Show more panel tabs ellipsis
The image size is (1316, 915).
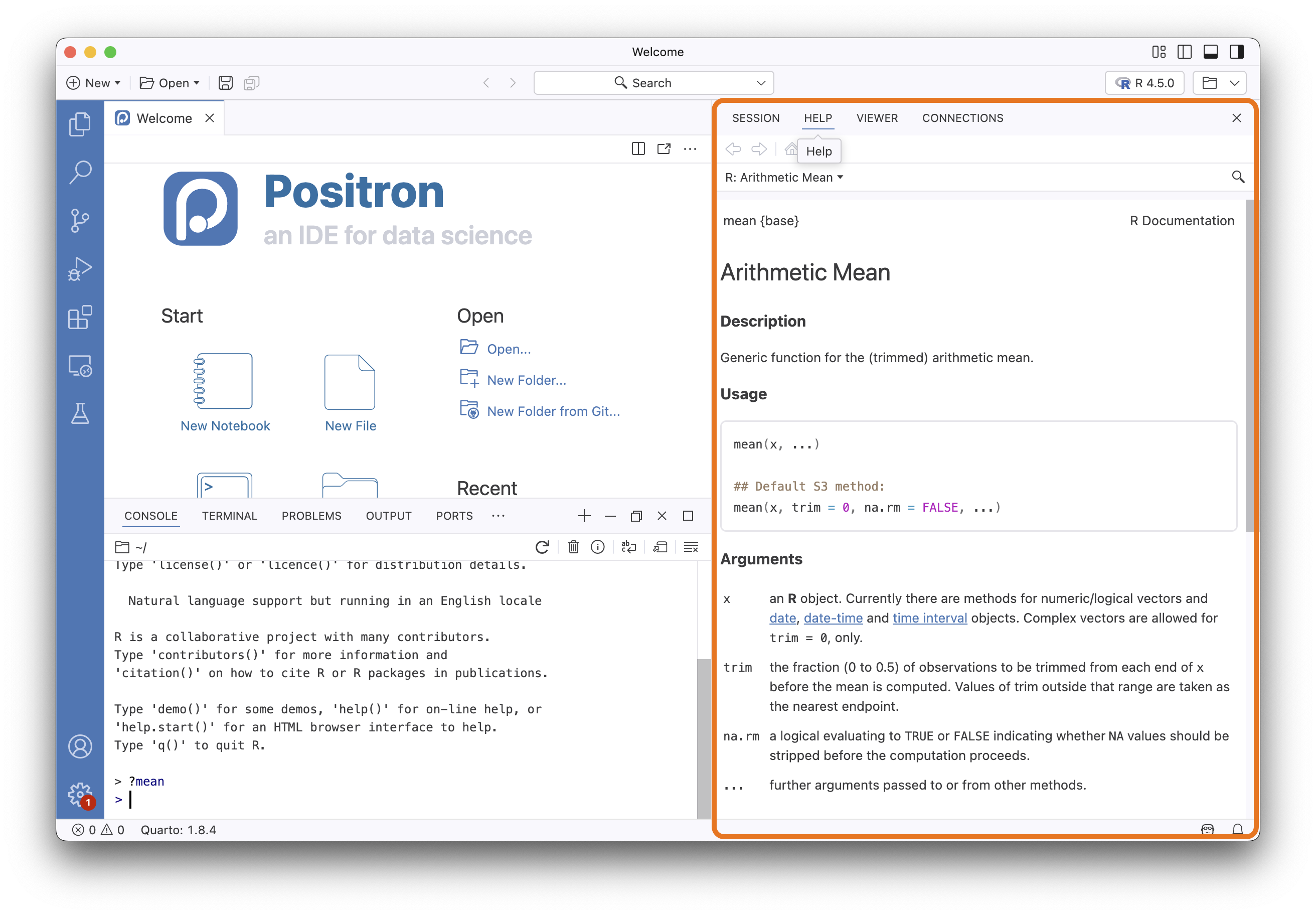click(x=498, y=516)
